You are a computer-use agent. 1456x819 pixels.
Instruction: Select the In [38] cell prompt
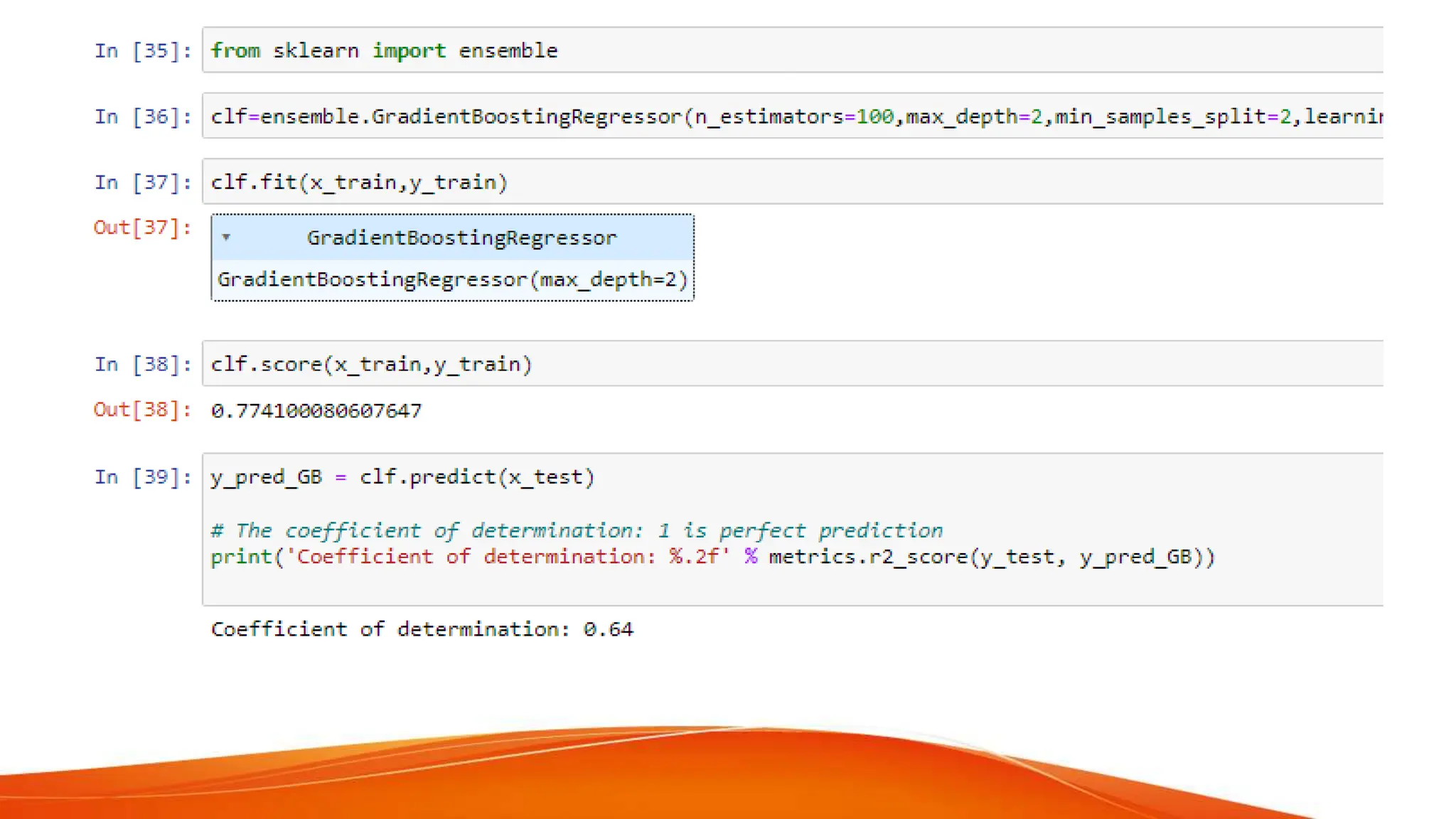[143, 365]
